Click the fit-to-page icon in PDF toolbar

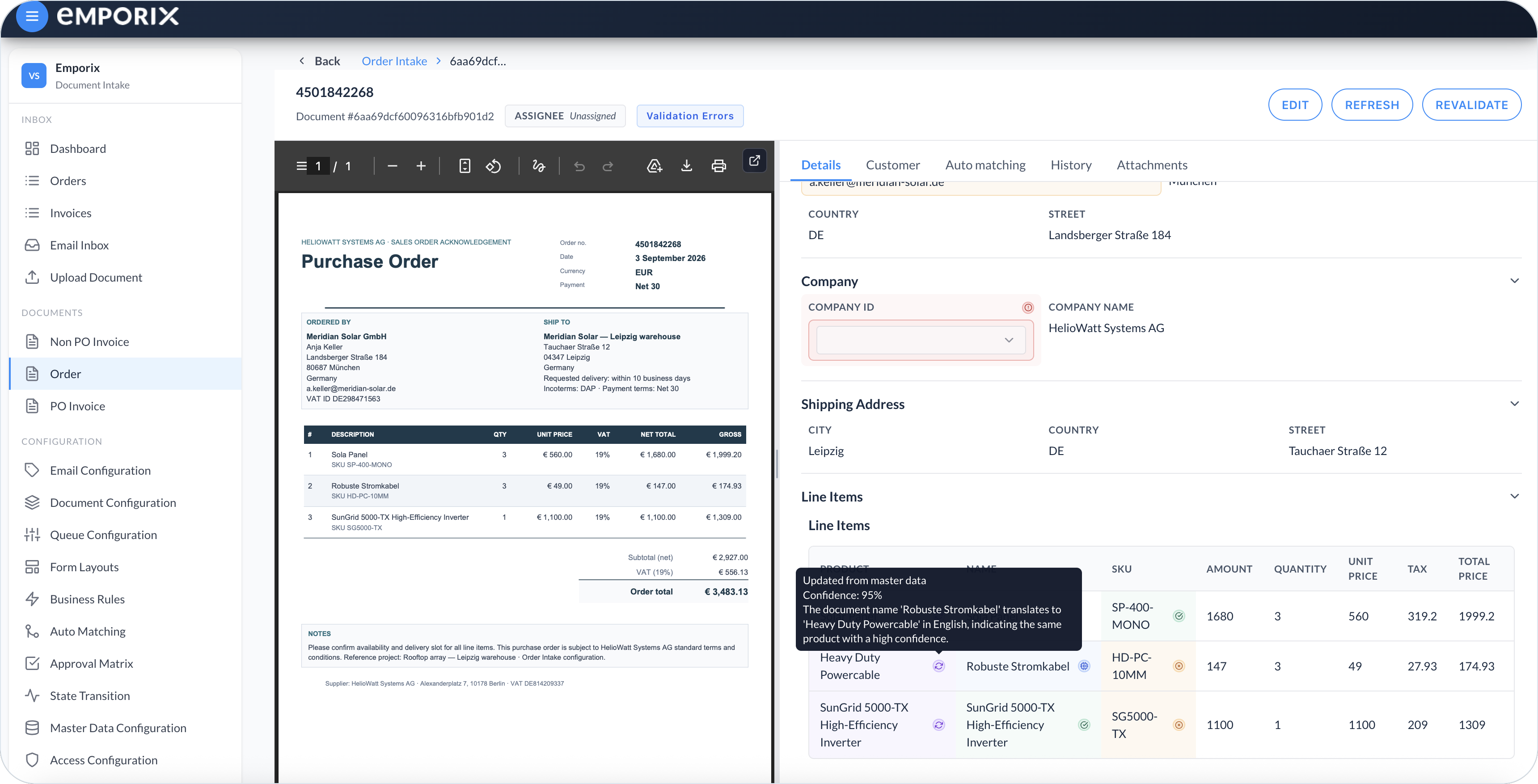point(465,166)
